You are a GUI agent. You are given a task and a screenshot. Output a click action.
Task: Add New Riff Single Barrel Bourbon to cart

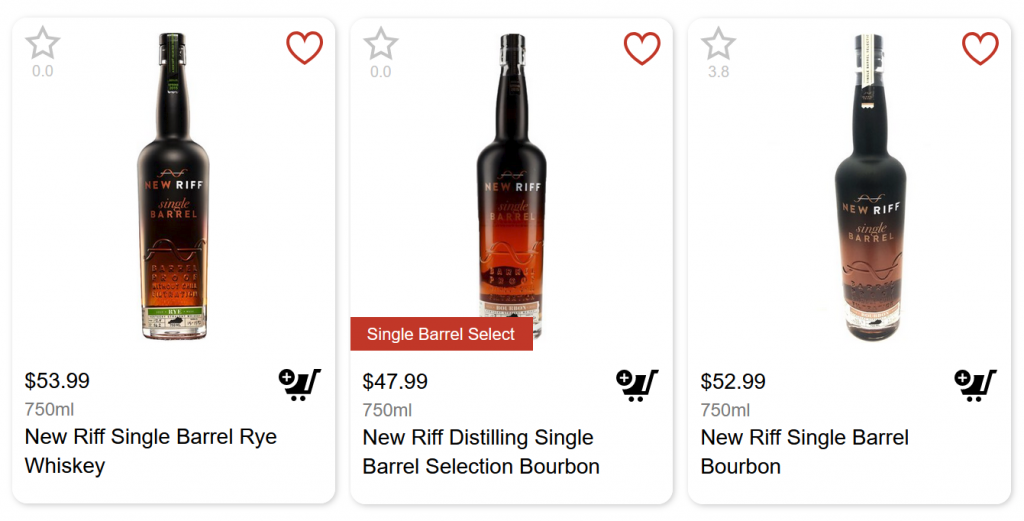(x=975, y=384)
